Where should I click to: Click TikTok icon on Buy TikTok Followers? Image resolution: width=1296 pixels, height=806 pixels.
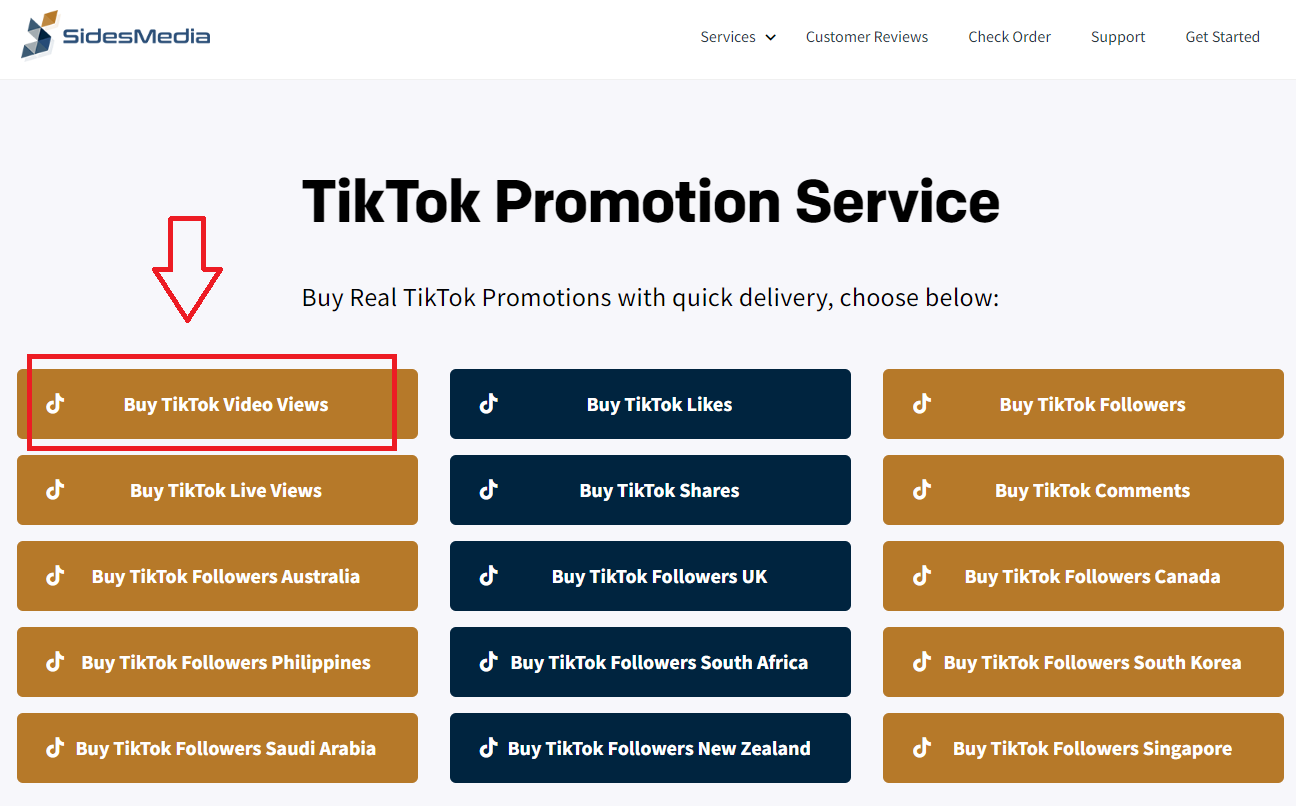pyautogui.click(x=922, y=404)
